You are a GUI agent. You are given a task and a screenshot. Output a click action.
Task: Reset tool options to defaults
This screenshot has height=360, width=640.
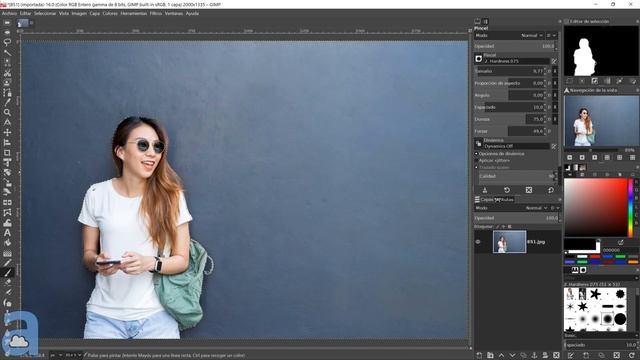tap(551, 190)
